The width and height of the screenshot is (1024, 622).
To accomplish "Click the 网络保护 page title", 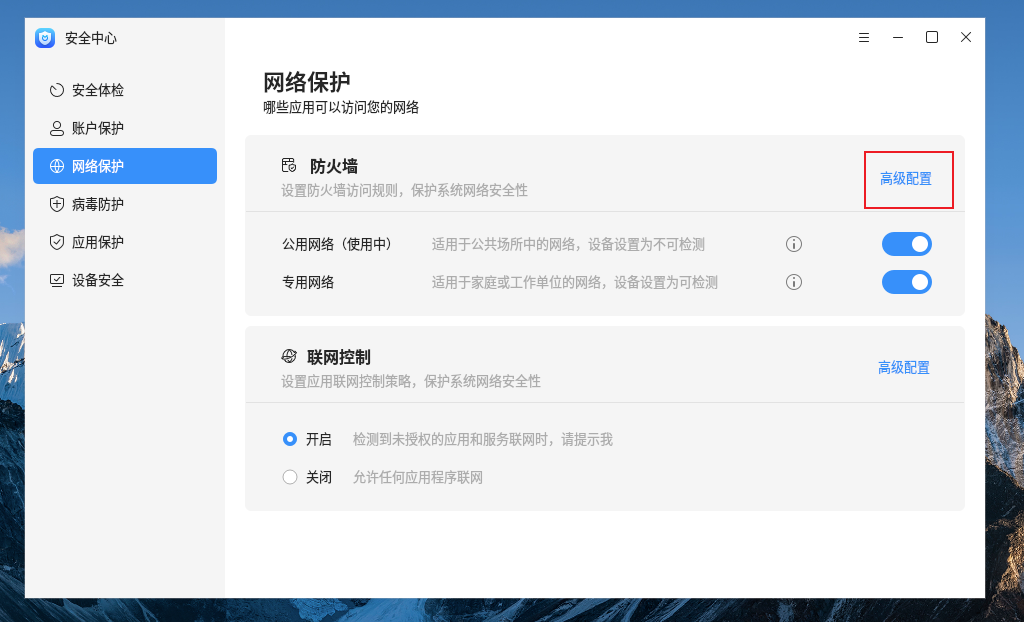I will 307,82.
